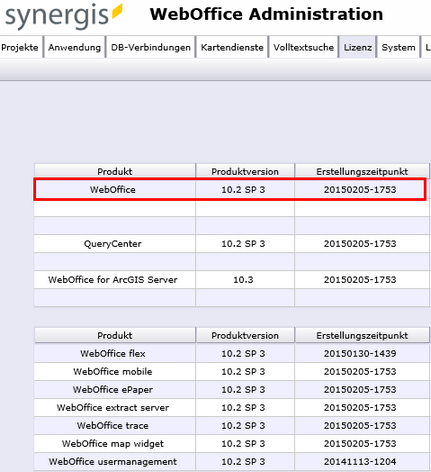This screenshot has height=472, width=431.
Task: Open the Projekte tab
Action: pos(21,47)
